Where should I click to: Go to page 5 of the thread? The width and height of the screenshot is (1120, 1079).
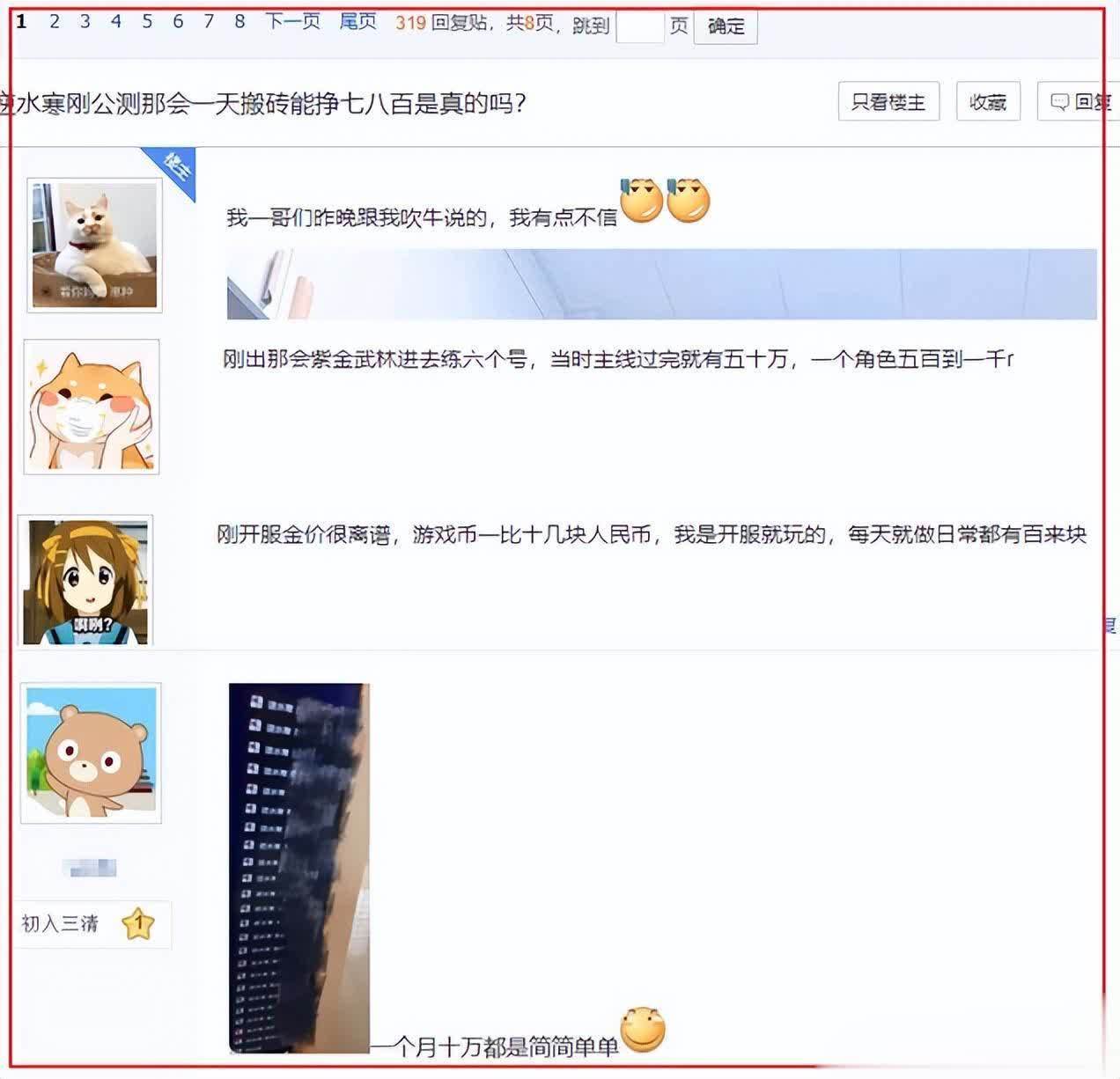(147, 22)
